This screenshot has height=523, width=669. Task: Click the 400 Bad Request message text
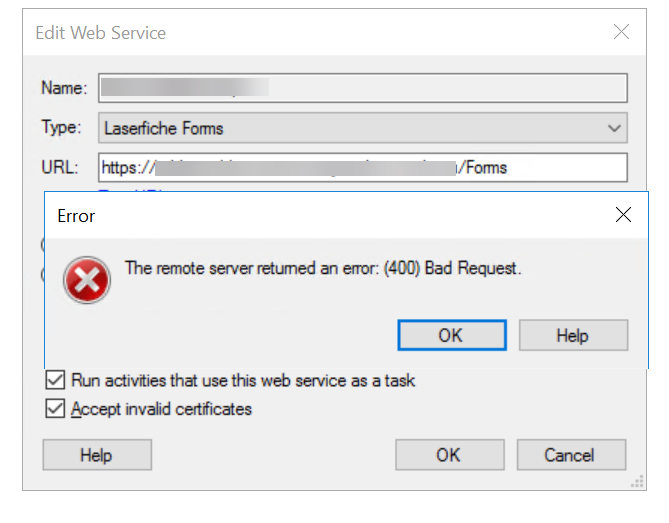pos(323,268)
